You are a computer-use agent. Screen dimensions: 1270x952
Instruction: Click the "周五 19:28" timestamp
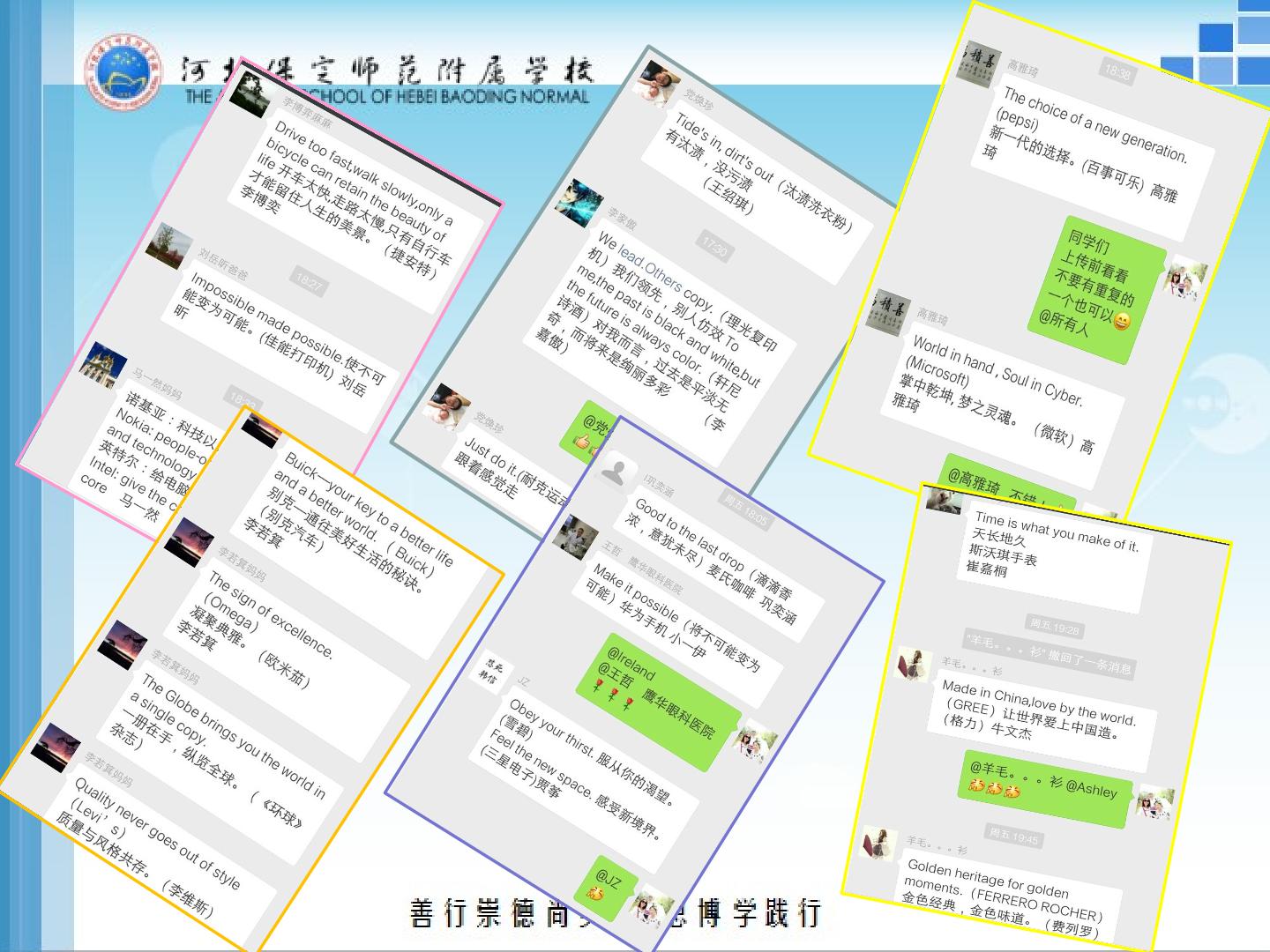point(1055,626)
